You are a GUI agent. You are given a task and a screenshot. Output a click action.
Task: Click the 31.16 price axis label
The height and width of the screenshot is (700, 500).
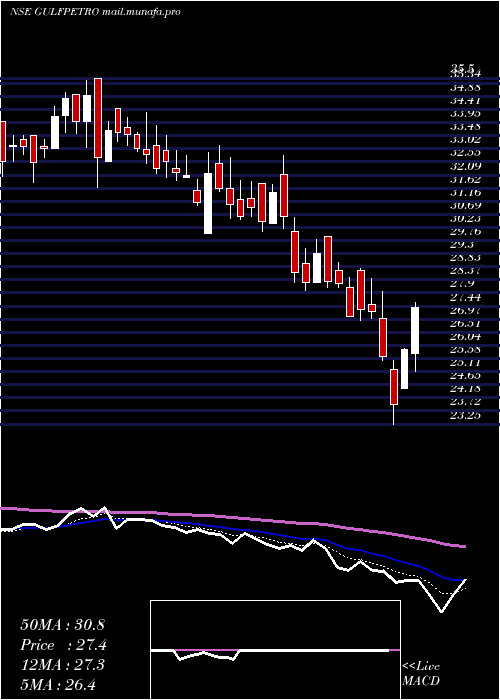pos(467,192)
